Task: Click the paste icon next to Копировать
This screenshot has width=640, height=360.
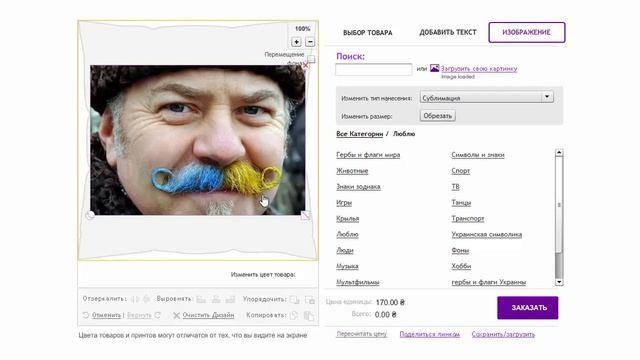Action: pyautogui.click(x=309, y=316)
